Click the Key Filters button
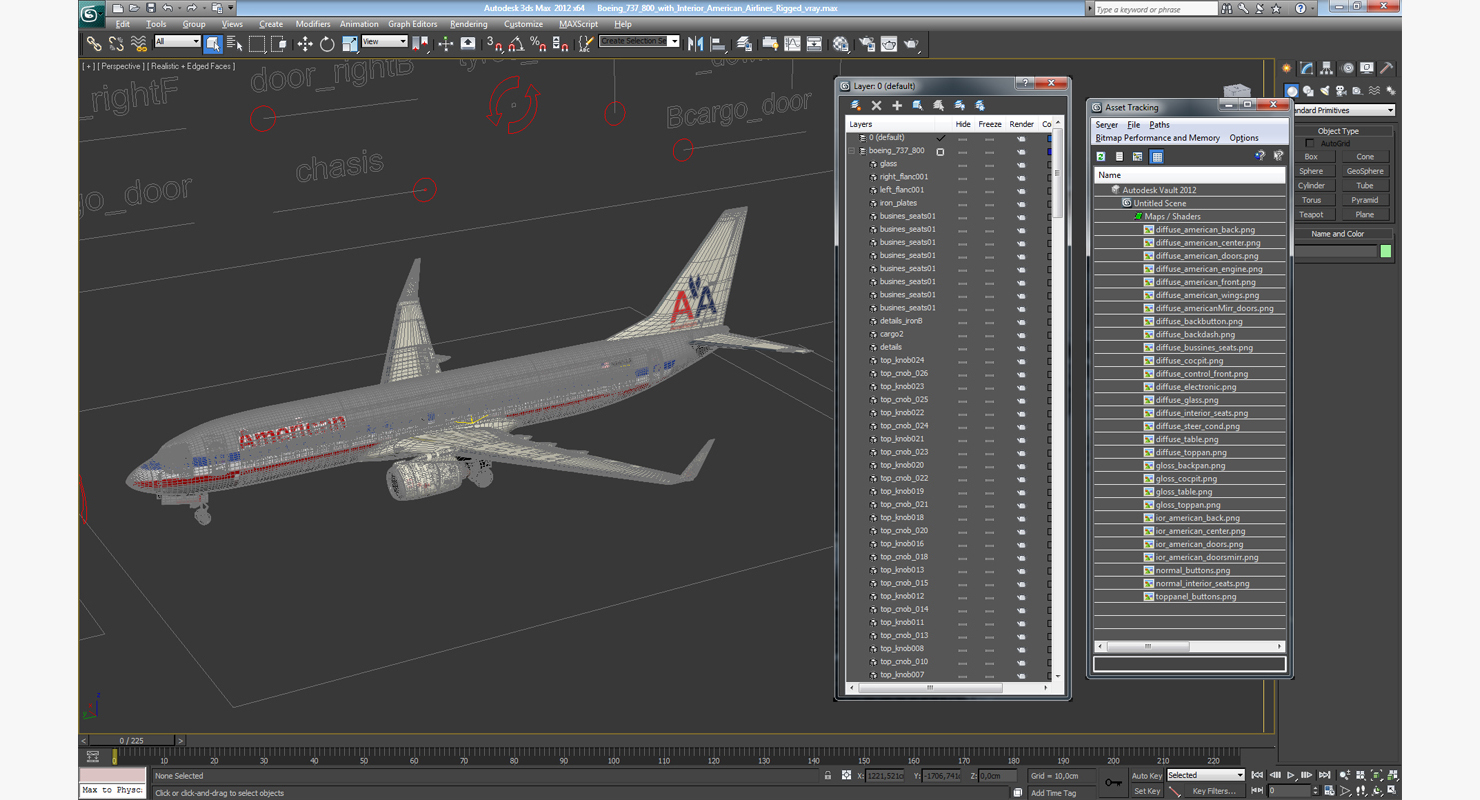Viewport: 1480px width, 800px height. coord(1212,791)
